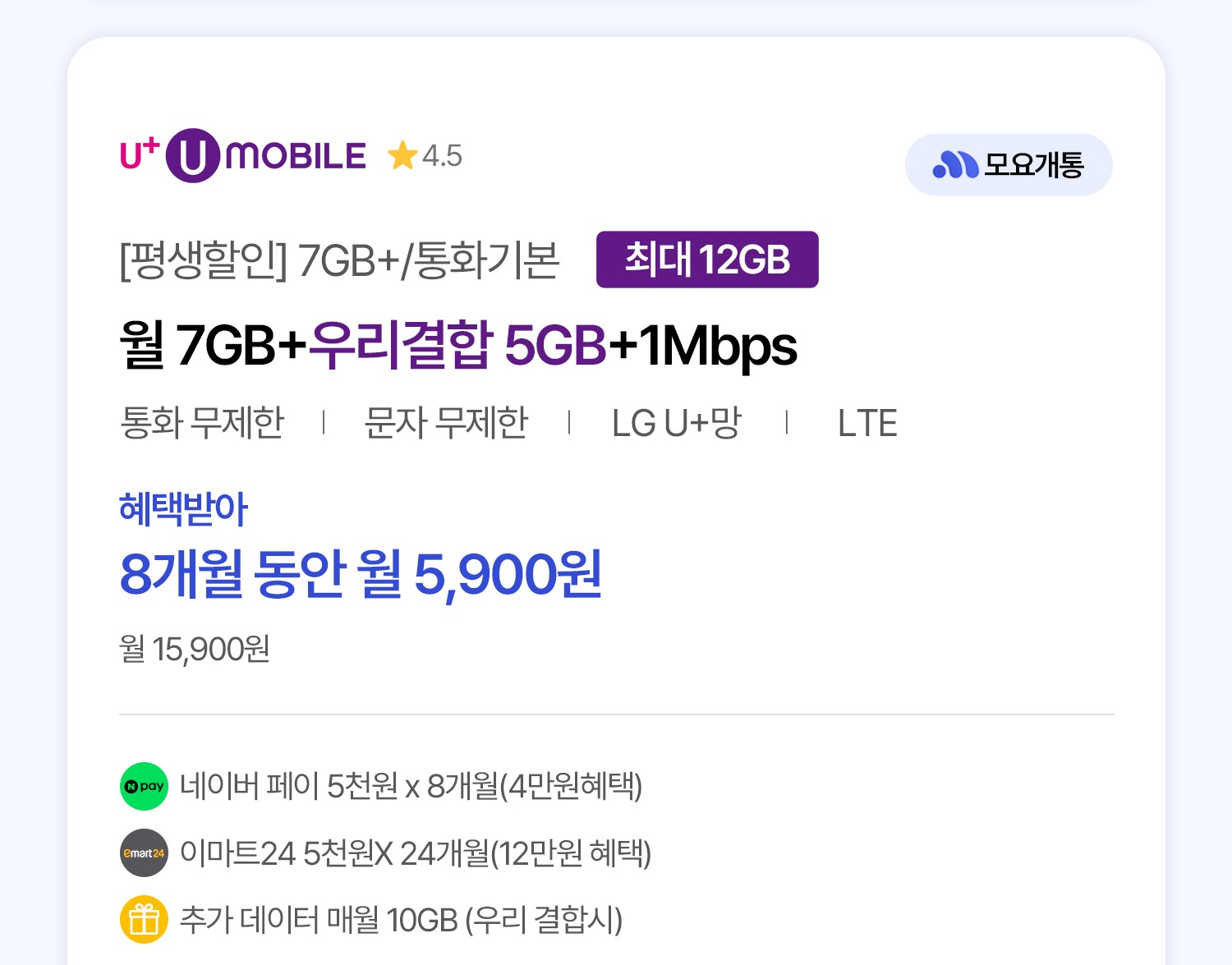Click the U+ pink logo mark
The width and height of the screenshot is (1232, 965).
139,154
